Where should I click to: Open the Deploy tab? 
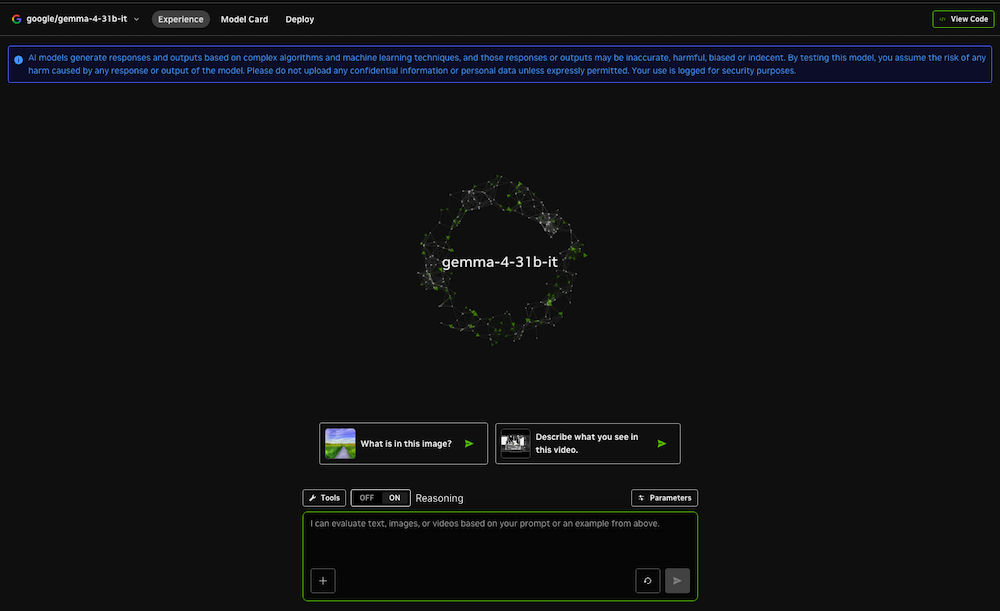(300, 19)
